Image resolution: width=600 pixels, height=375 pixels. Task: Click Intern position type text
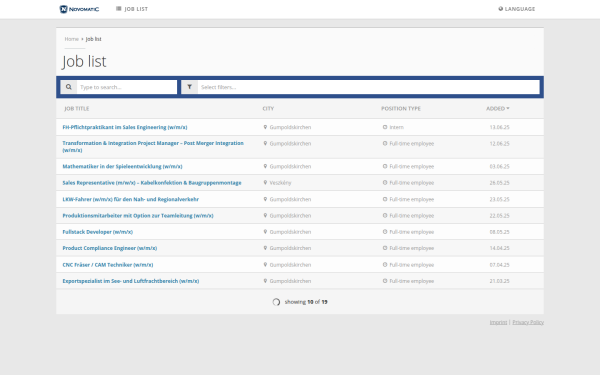click(x=396, y=127)
